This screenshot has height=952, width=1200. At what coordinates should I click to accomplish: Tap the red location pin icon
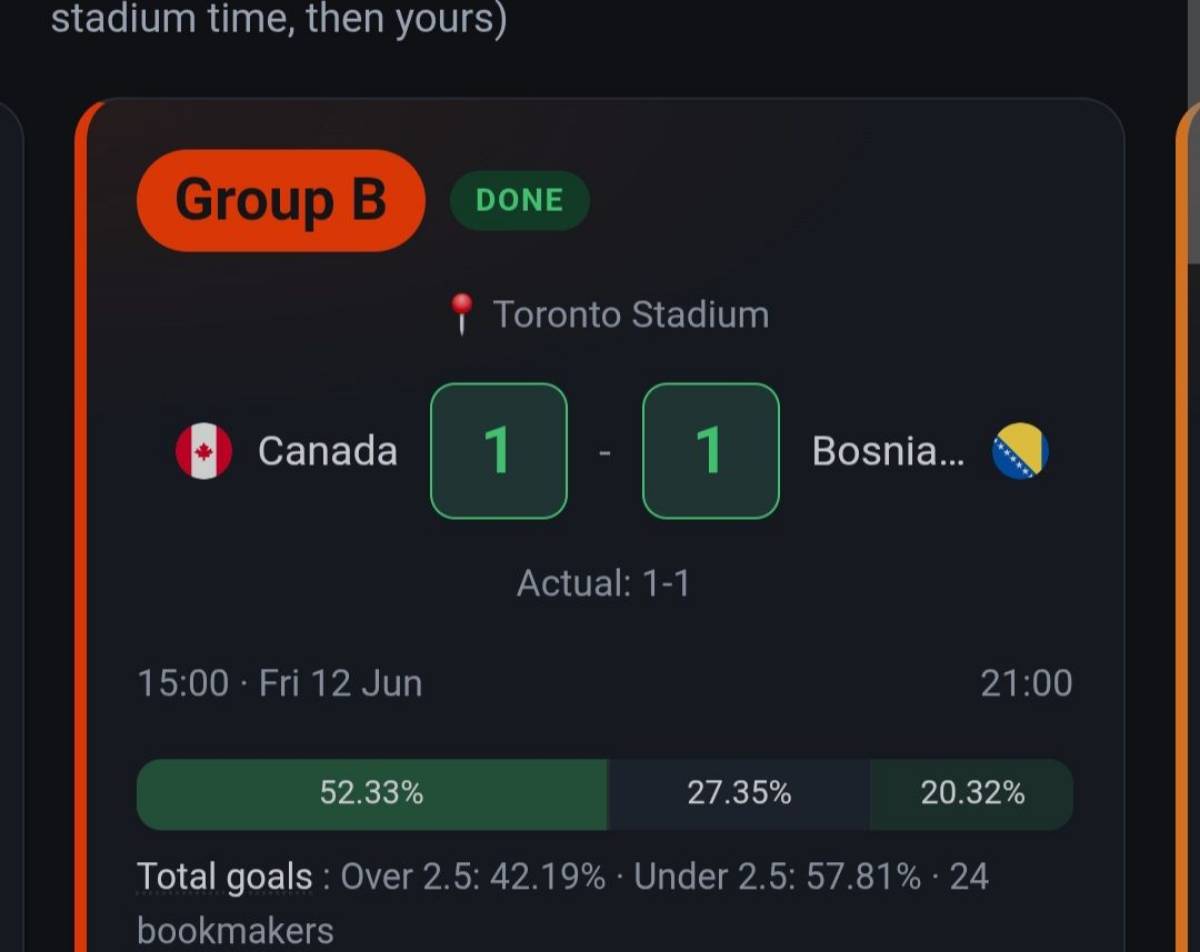tap(461, 314)
